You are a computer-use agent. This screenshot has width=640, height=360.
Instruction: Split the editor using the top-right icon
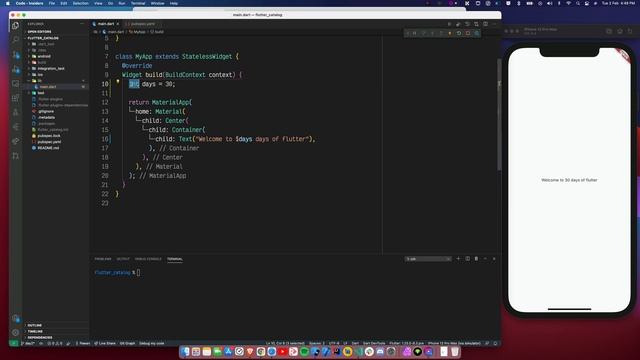[485, 24]
